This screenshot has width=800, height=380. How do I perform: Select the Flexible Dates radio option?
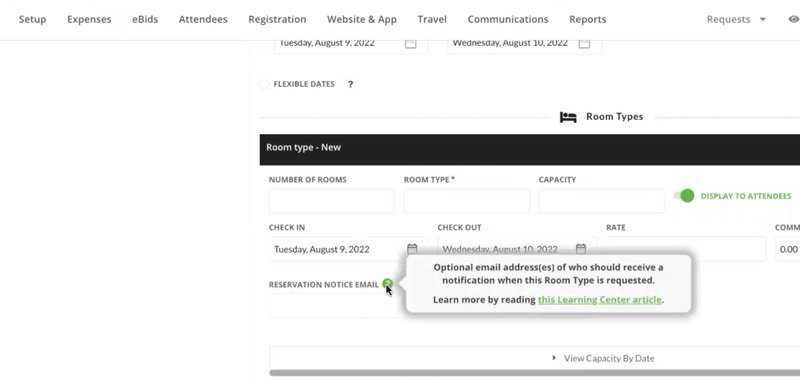[264, 84]
